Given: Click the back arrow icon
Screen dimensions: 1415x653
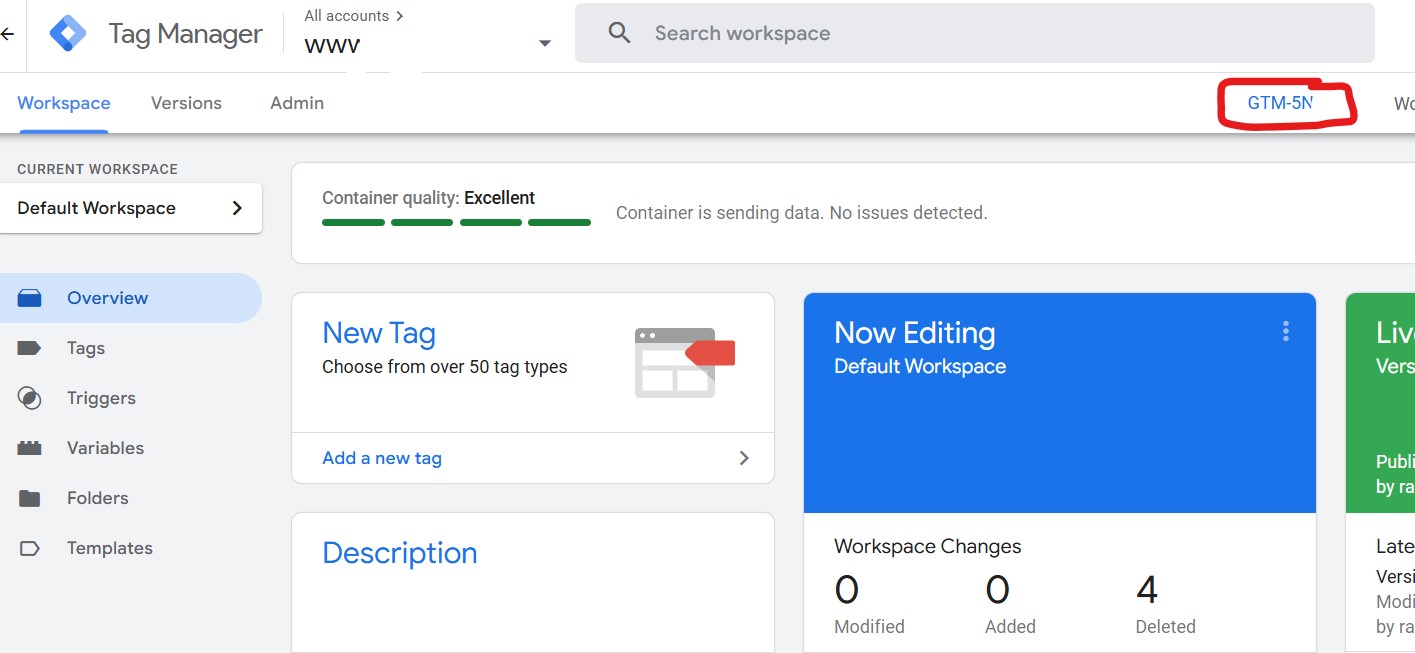Looking at the screenshot, I should click(x=7, y=34).
